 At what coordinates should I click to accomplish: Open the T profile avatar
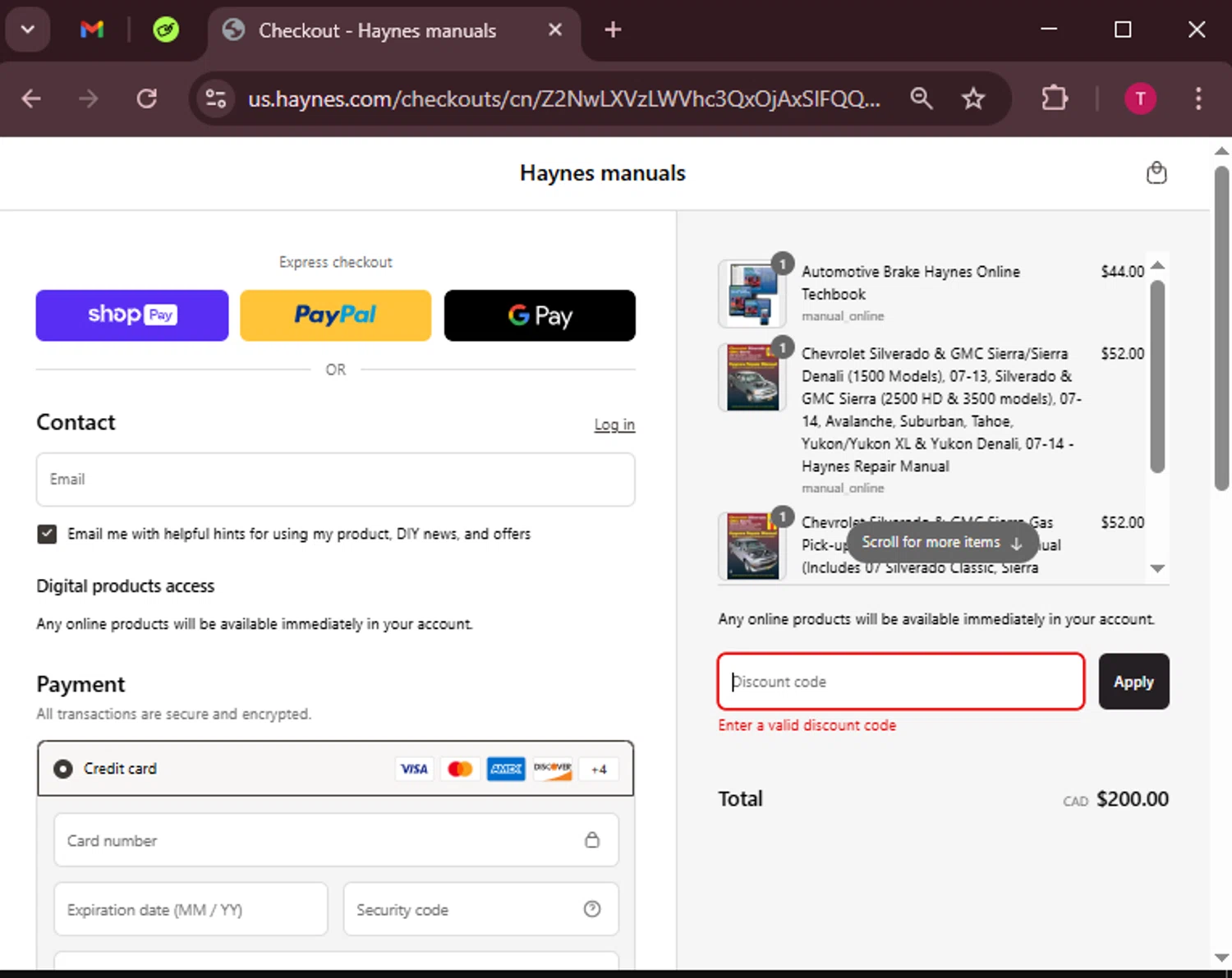[1140, 99]
